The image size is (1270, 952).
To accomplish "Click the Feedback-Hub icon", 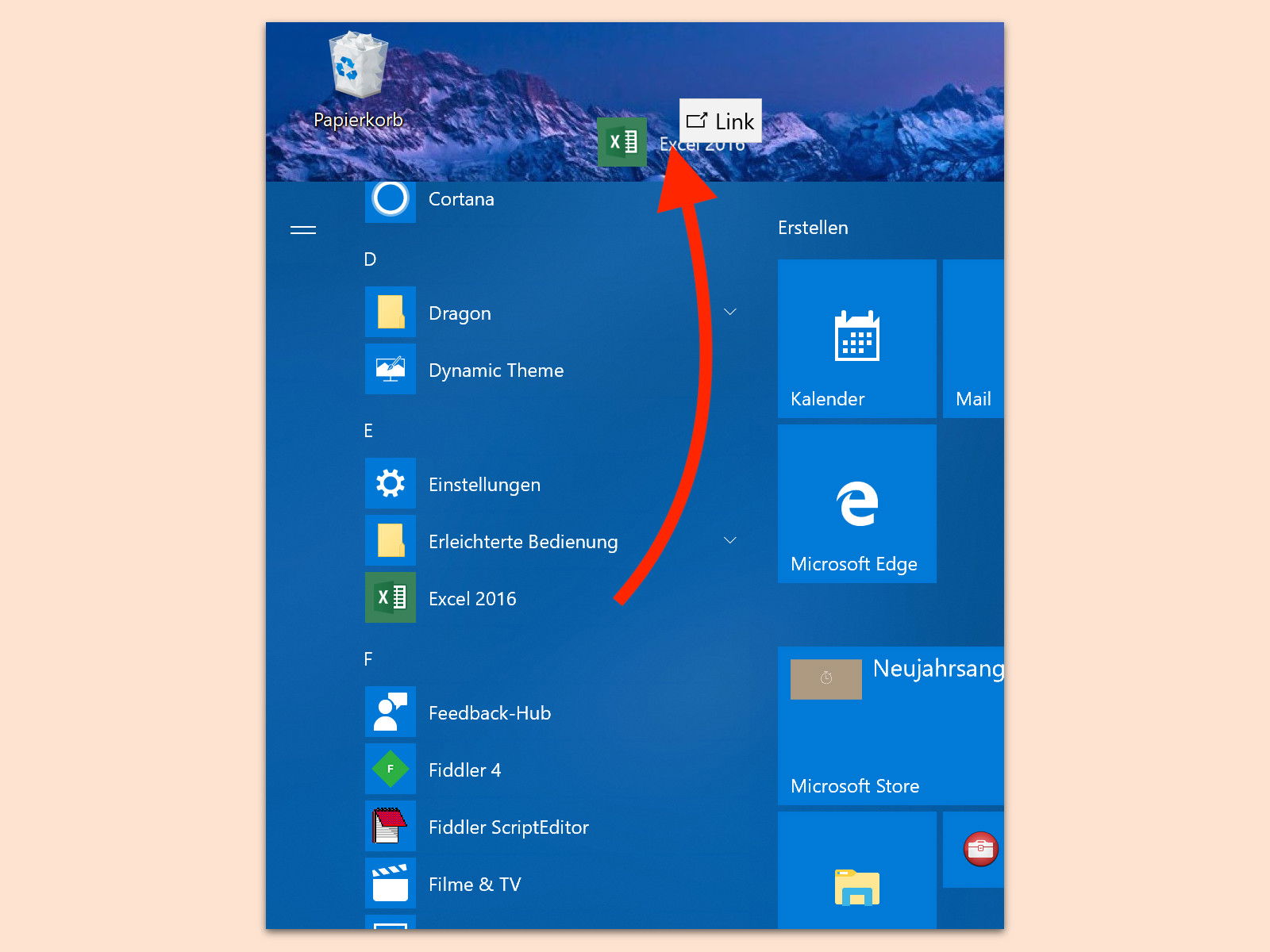I will [x=391, y=712].
